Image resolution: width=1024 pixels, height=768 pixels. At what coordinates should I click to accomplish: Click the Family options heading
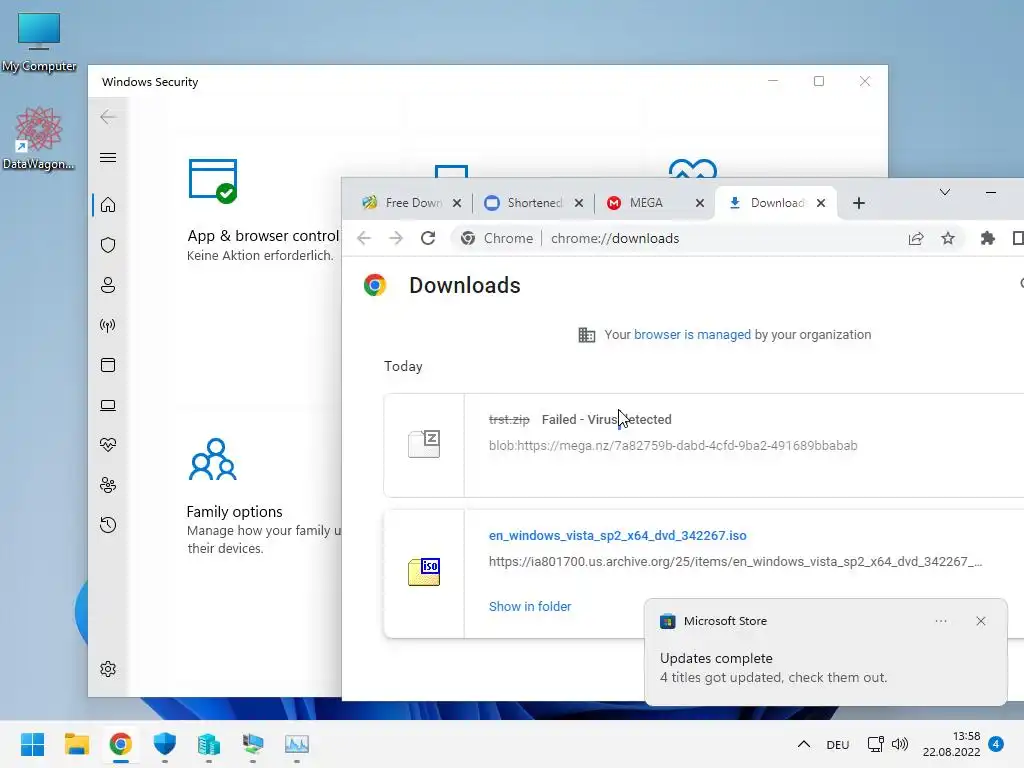click(234, 511)
